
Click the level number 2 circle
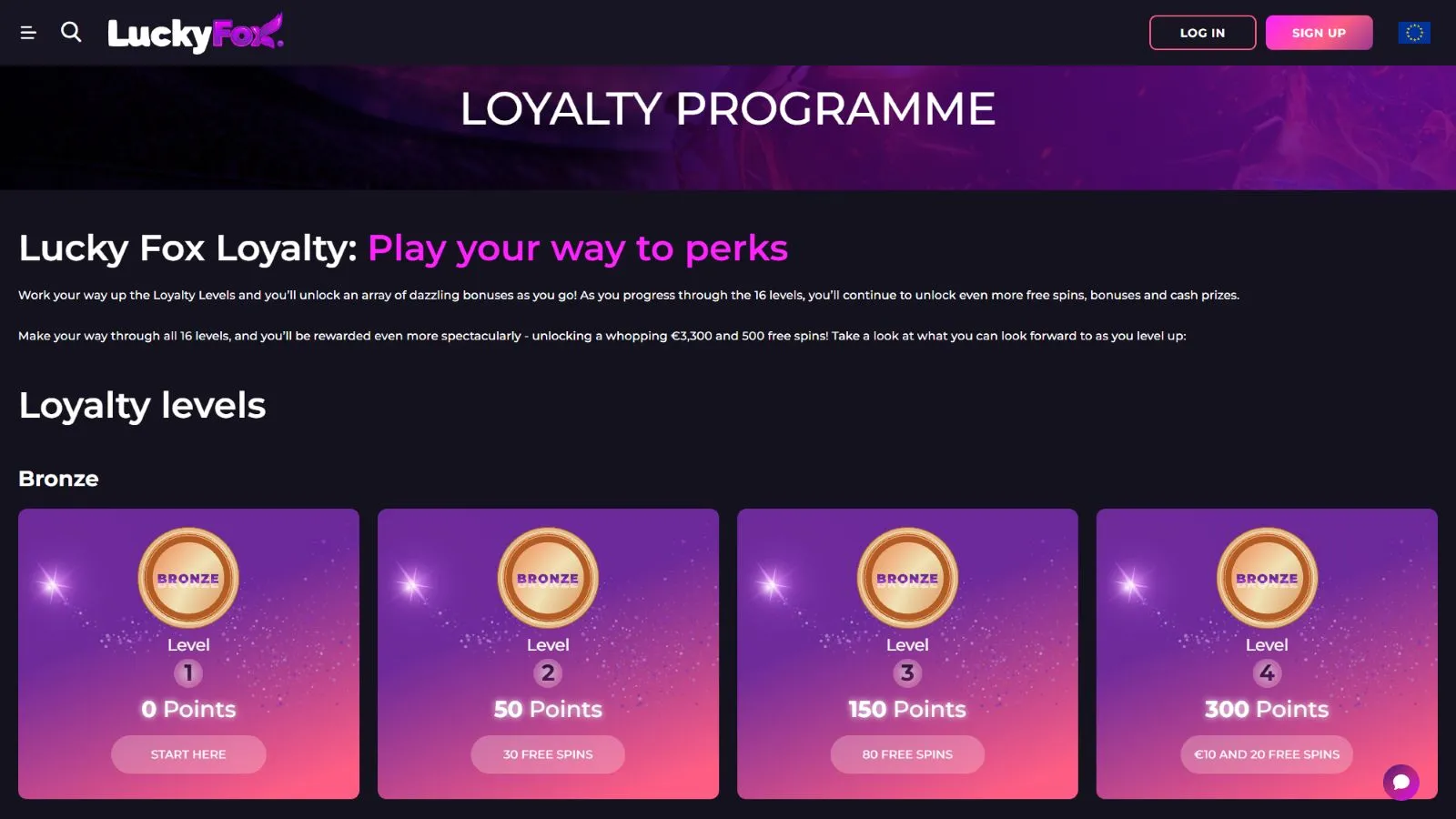click(x=548, y=673)
